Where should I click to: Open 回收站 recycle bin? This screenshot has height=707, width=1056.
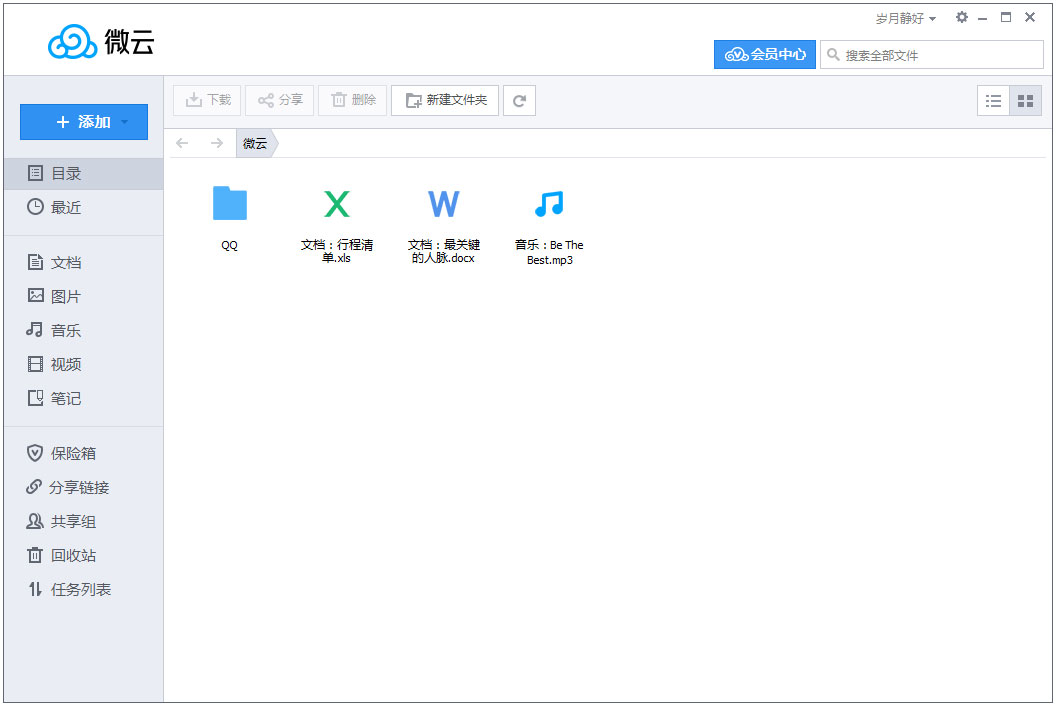pos(73,555)
